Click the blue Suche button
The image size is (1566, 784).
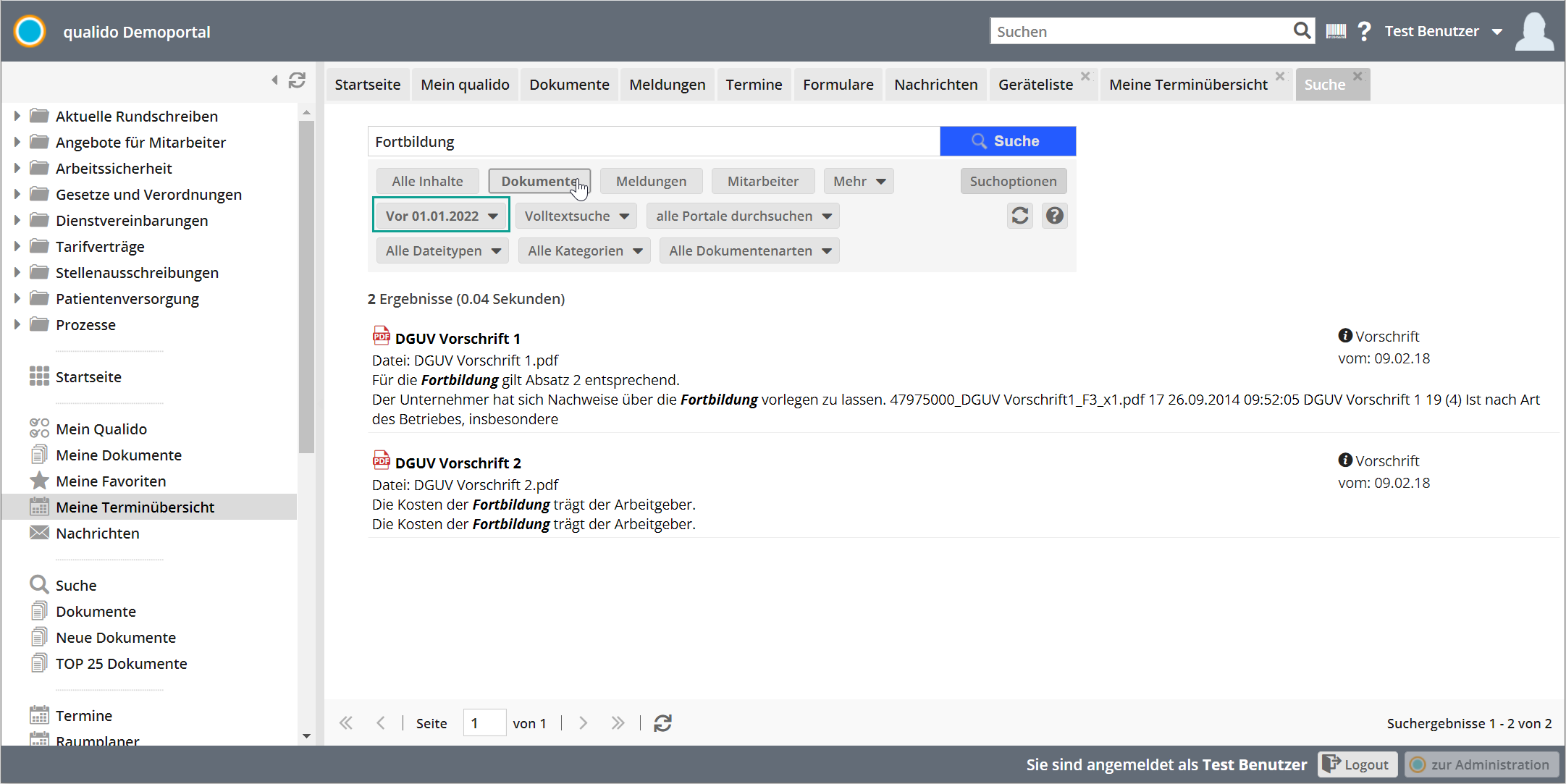[1007, 141]
